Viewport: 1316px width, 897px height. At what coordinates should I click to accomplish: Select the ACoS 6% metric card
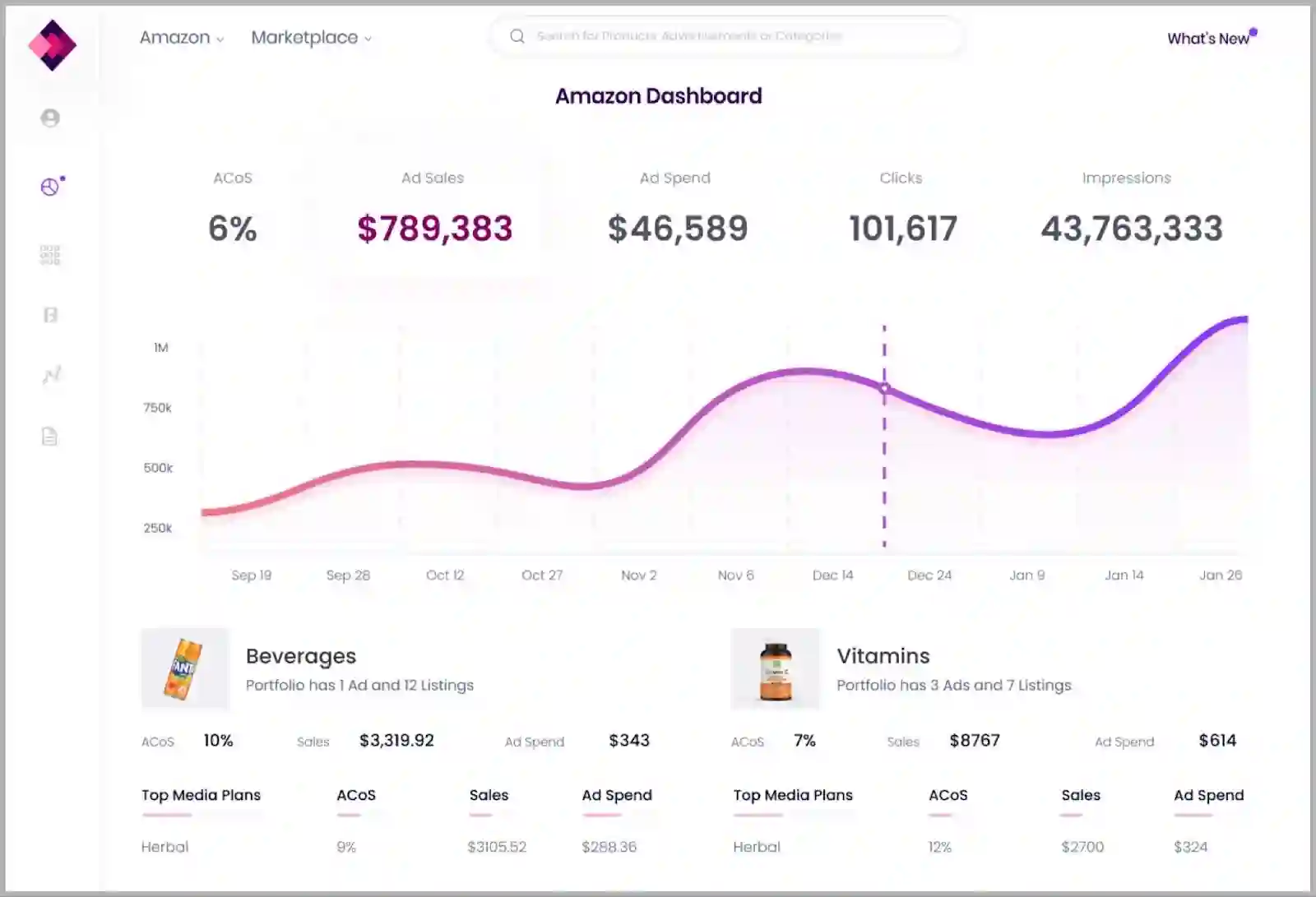(233, 208)
